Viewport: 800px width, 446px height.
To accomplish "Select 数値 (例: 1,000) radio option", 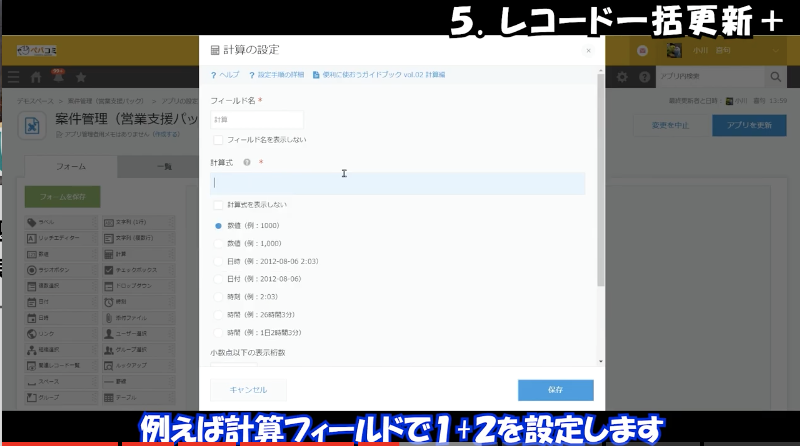I will 219,243.
